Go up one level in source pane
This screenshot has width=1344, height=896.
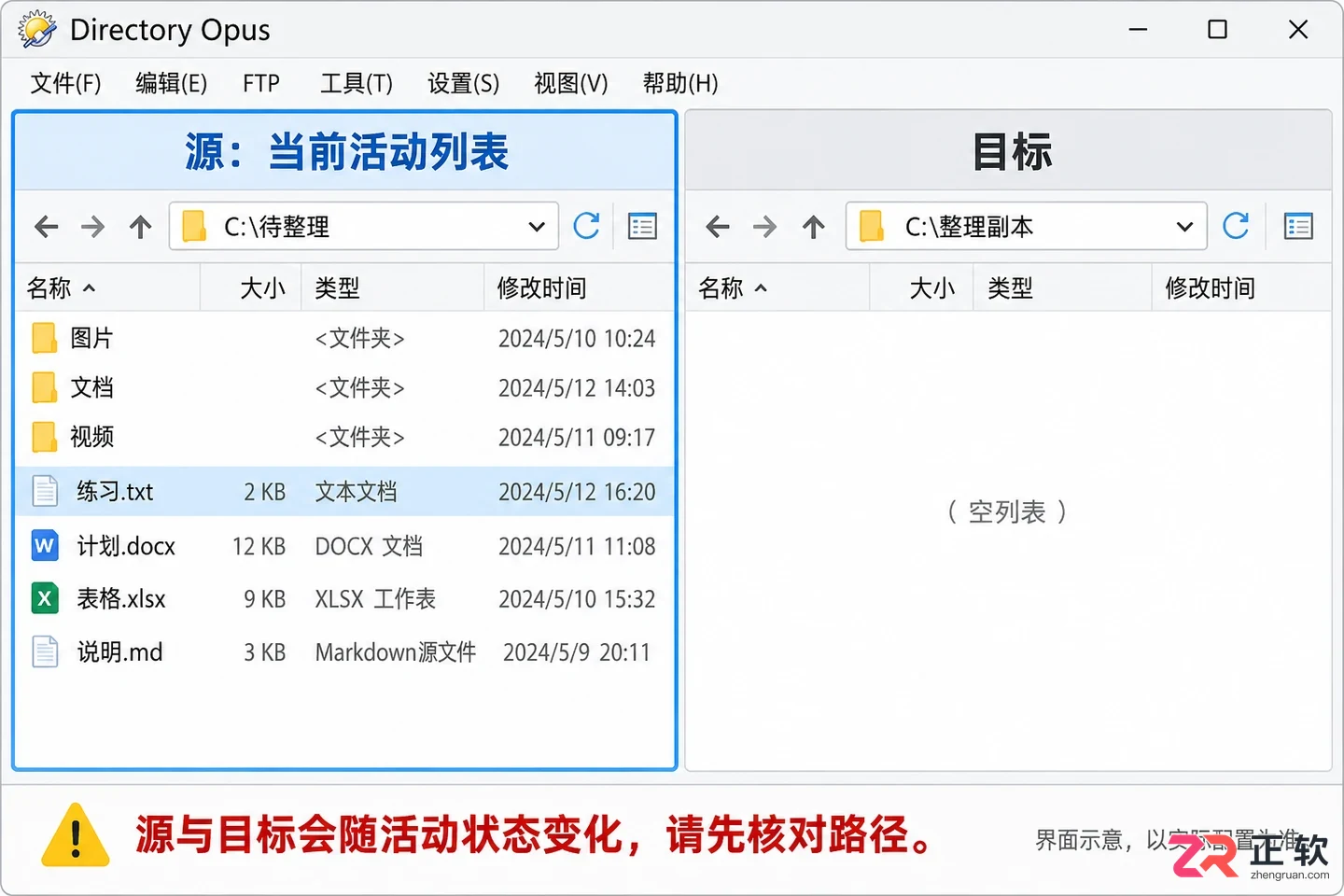click(141, 227)
